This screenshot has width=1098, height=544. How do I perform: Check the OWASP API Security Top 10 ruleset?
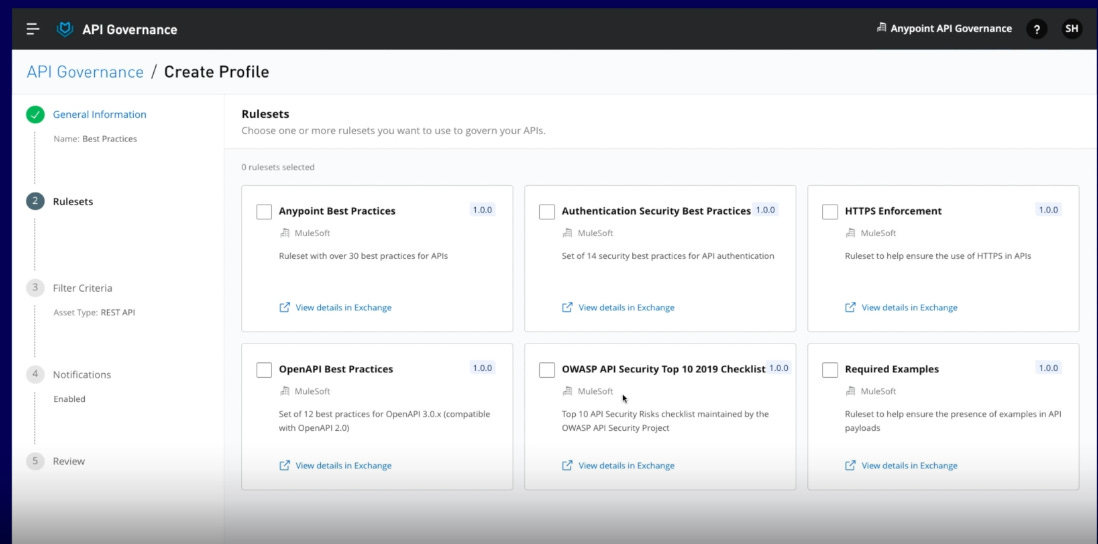point(547,370)
